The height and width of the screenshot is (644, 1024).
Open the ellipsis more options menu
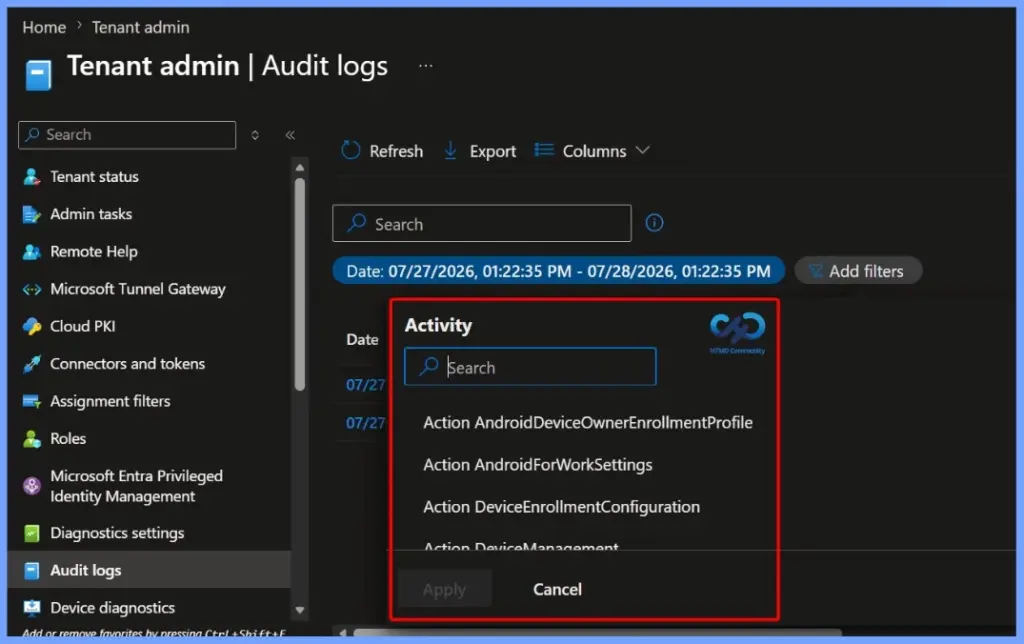426,66
